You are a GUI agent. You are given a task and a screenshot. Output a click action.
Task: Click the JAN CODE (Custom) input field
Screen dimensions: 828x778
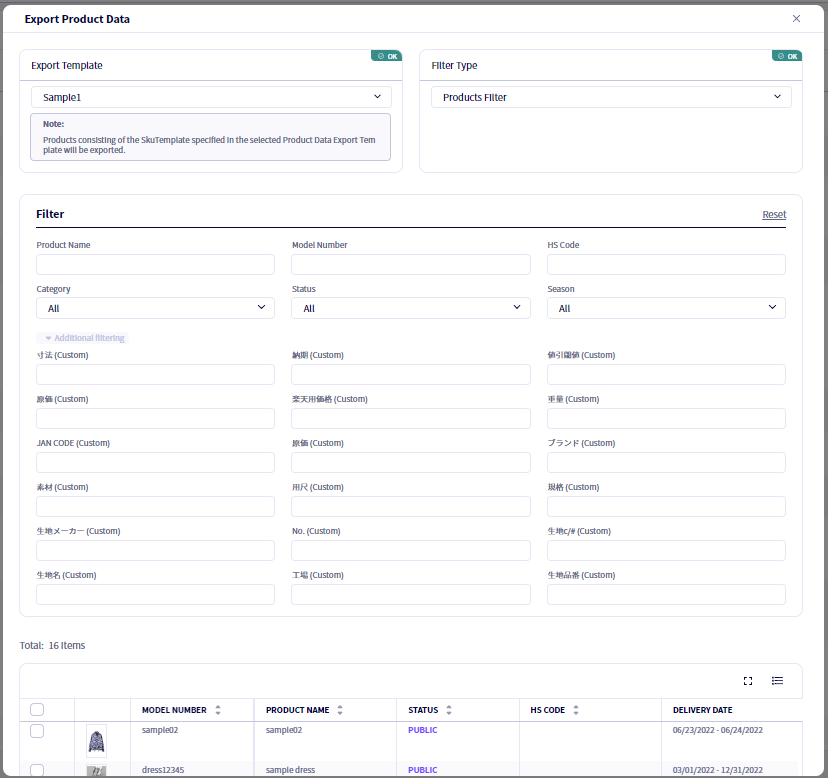pyautogui.click(x=155, y=463)
